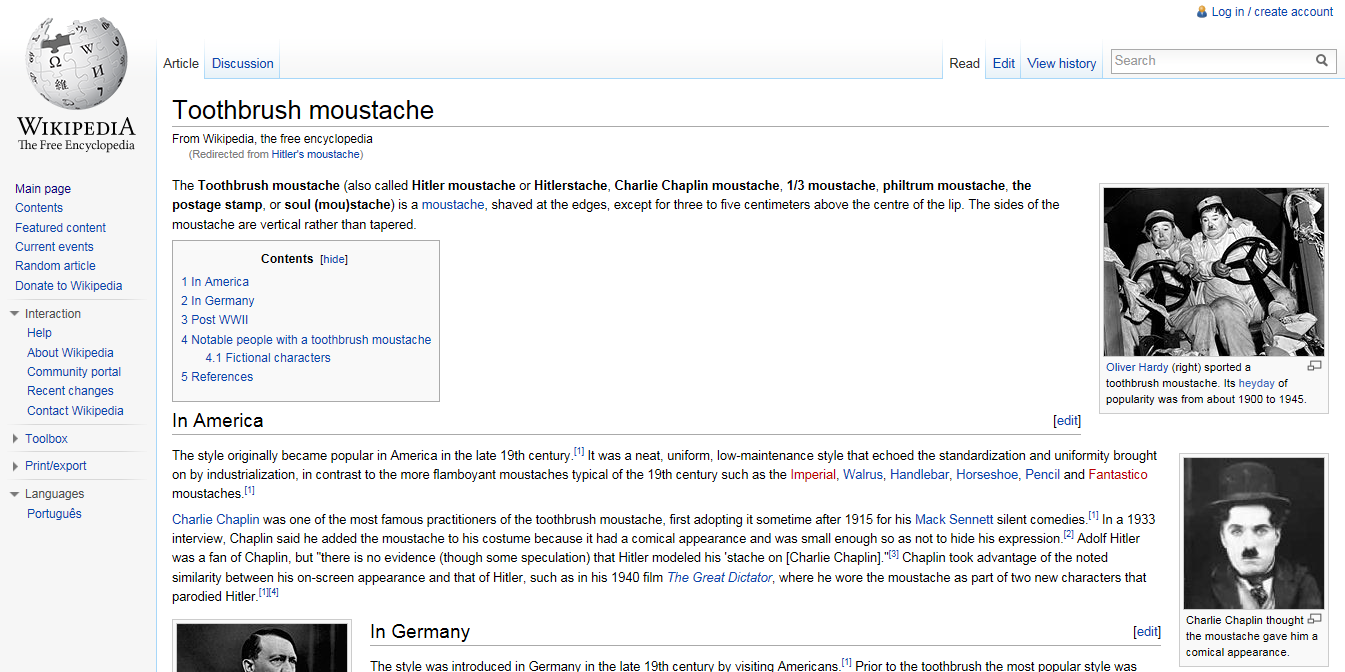
Task: Open the Pencil moustache link
Action: coord(1042,475)
